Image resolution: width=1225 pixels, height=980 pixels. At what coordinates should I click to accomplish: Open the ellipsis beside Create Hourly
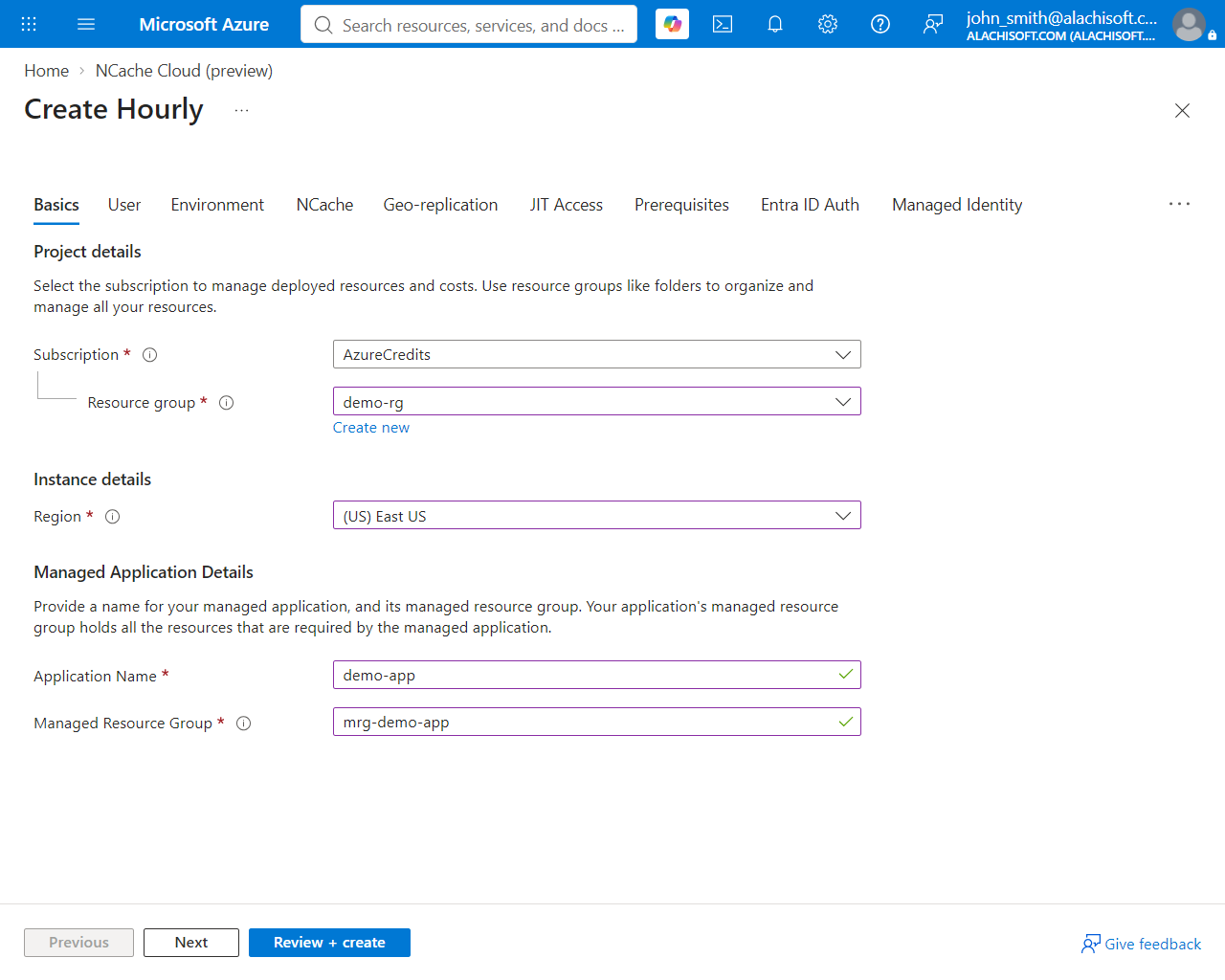point(241,110)
